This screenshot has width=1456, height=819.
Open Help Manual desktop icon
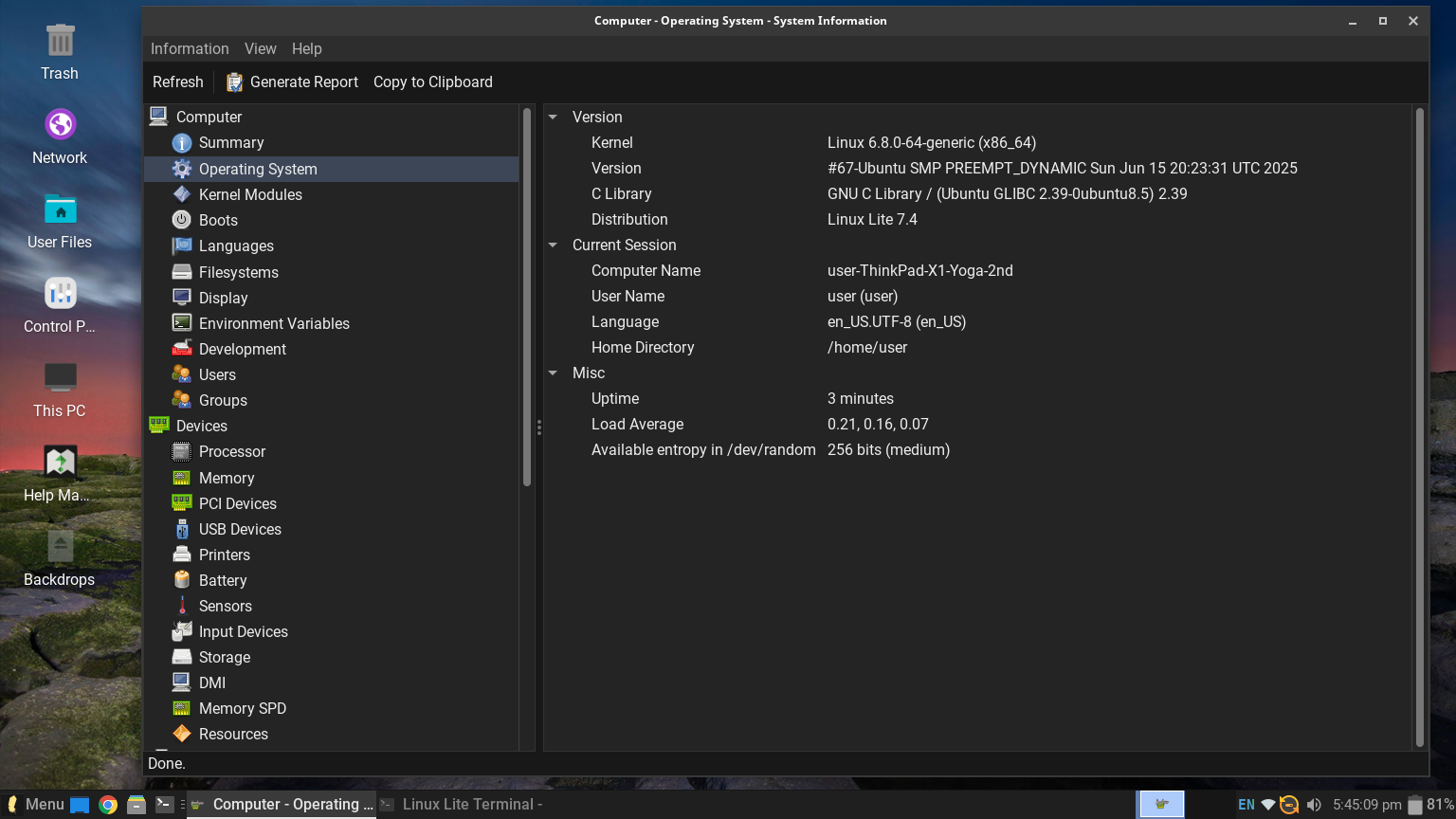point(60,475)
